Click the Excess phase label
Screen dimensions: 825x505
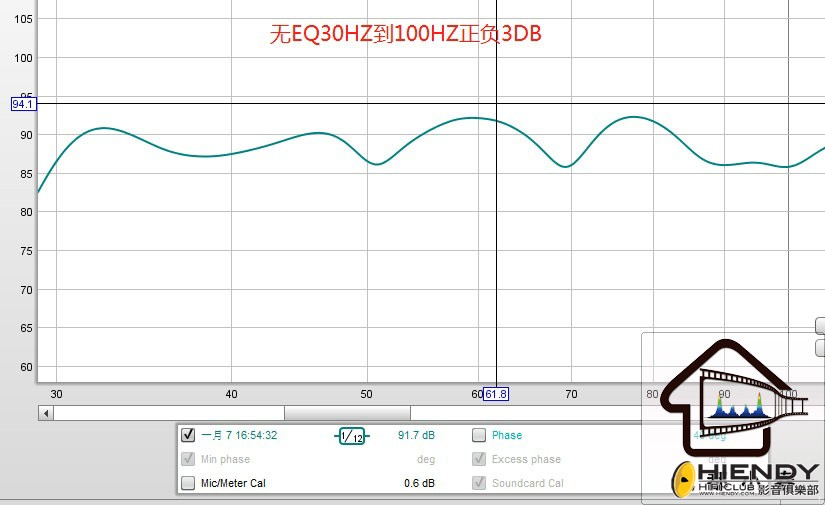coord(526,459)
